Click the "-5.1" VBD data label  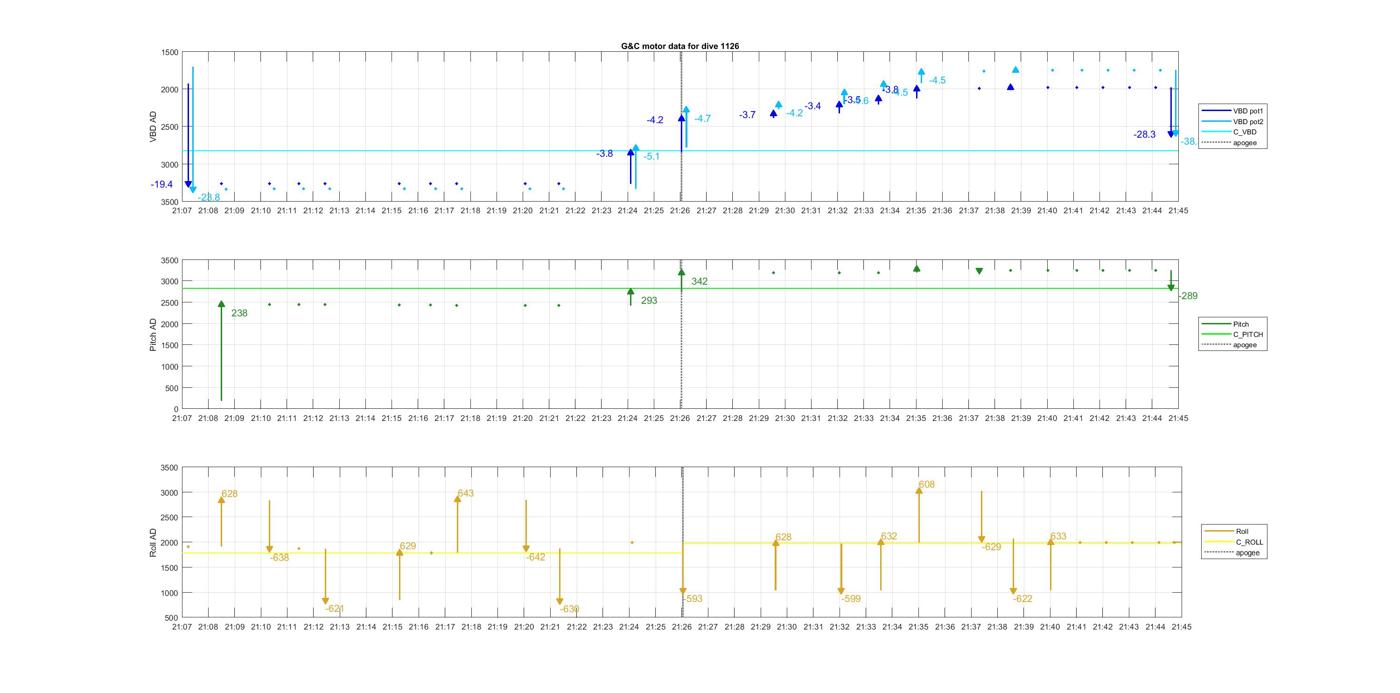(651, 157)
